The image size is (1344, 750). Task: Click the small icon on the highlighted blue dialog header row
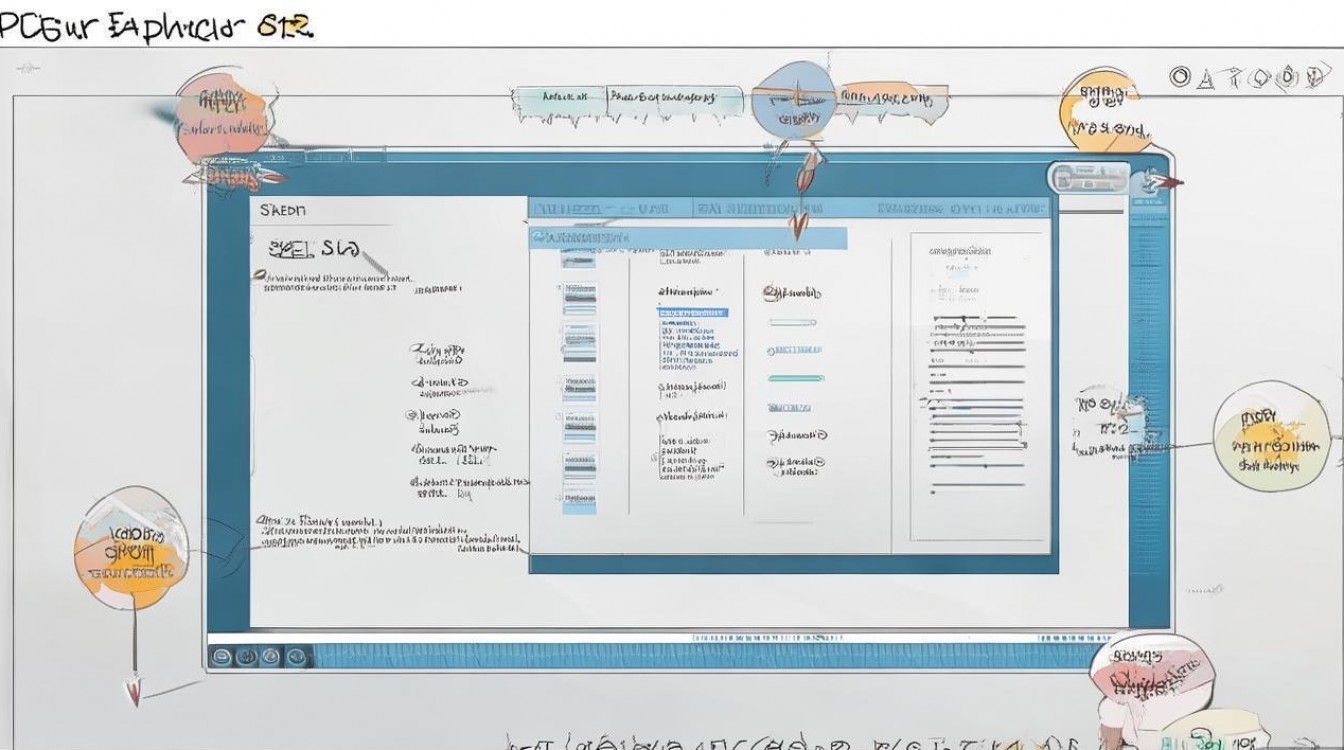541,238
